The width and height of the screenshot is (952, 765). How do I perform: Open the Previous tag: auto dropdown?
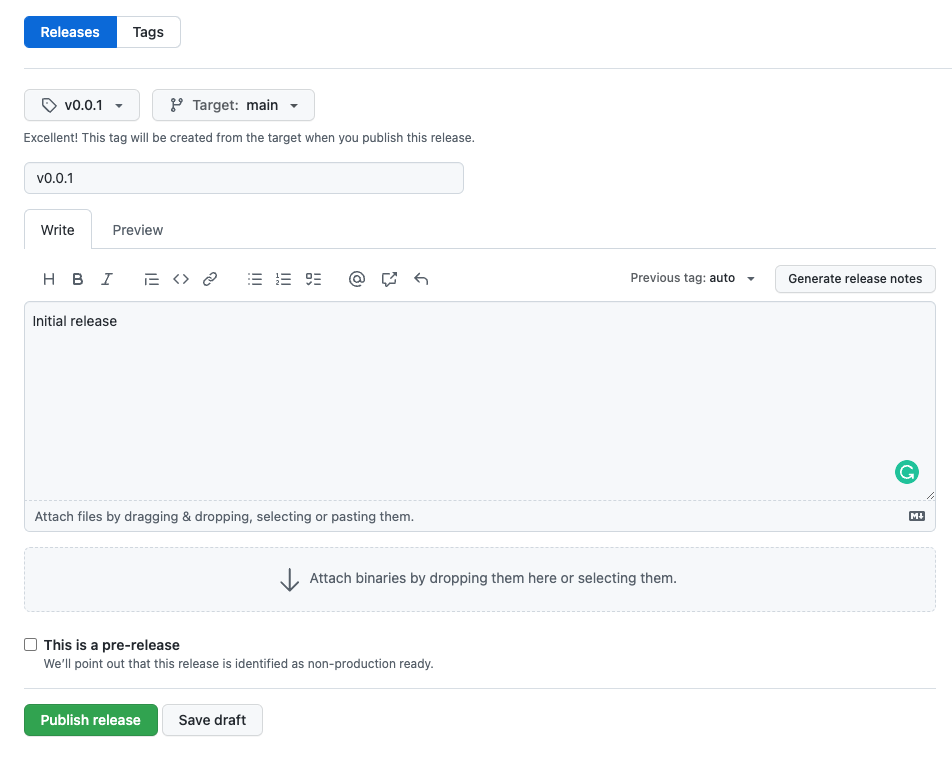click(692, 278)
